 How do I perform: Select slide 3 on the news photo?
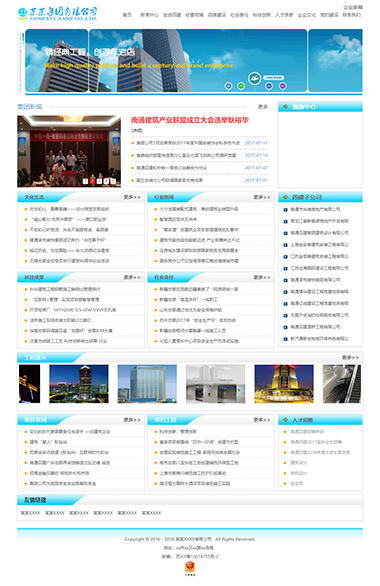tap(99, 181)
